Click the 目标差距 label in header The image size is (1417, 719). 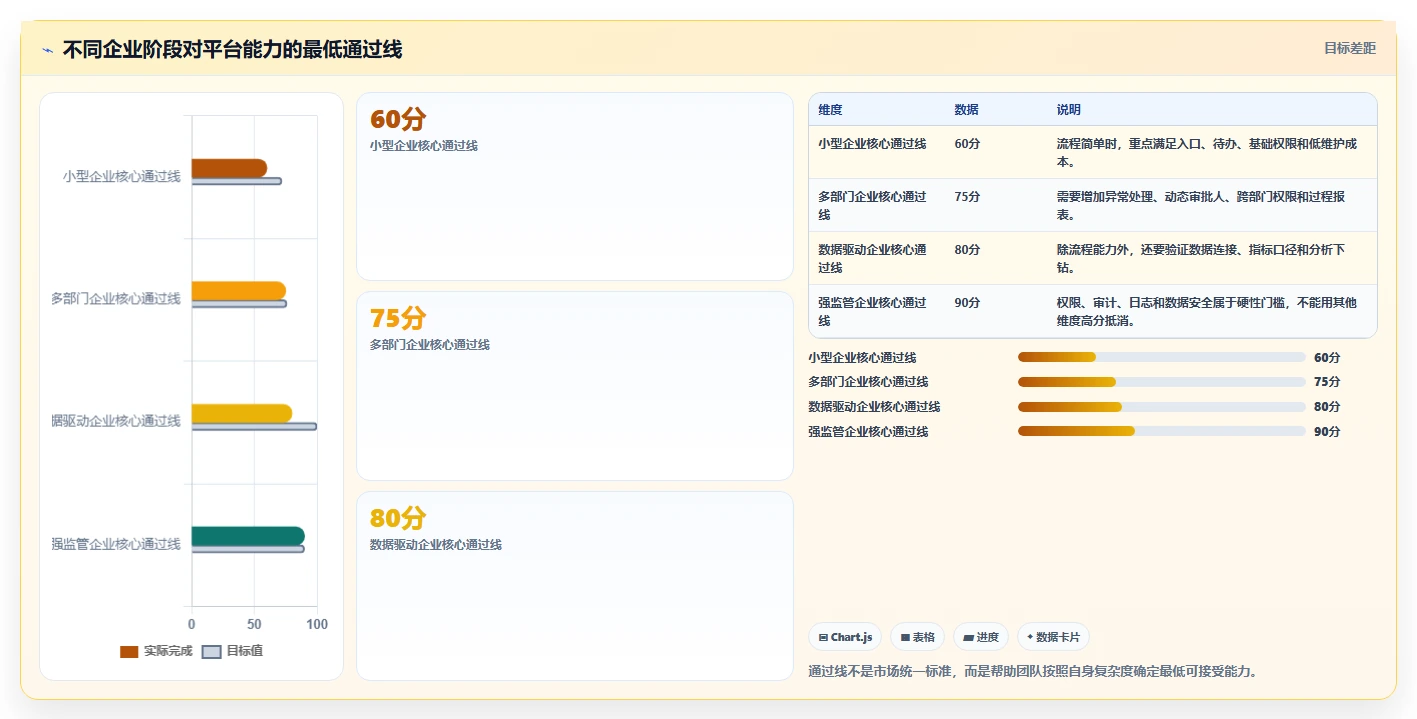1349,48
